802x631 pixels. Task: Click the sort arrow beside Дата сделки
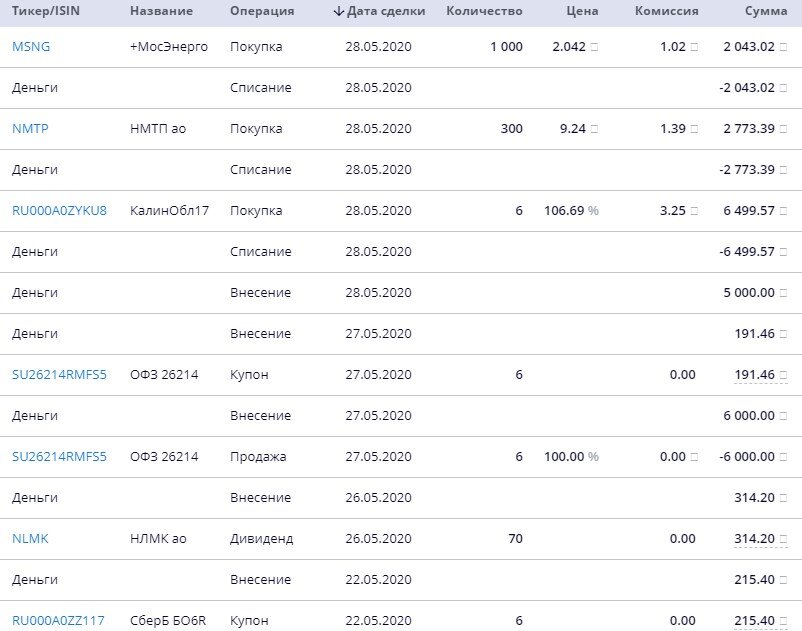pyautogui.click(x=338, y=11)
